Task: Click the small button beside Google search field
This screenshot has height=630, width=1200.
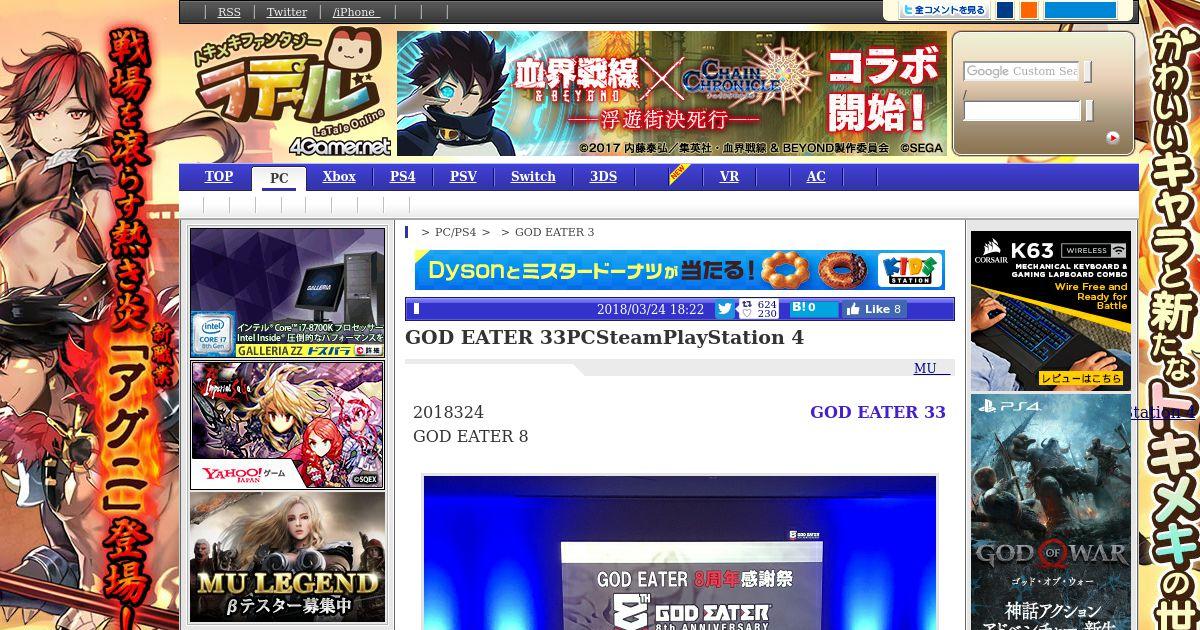Action: pos(1088,71)
